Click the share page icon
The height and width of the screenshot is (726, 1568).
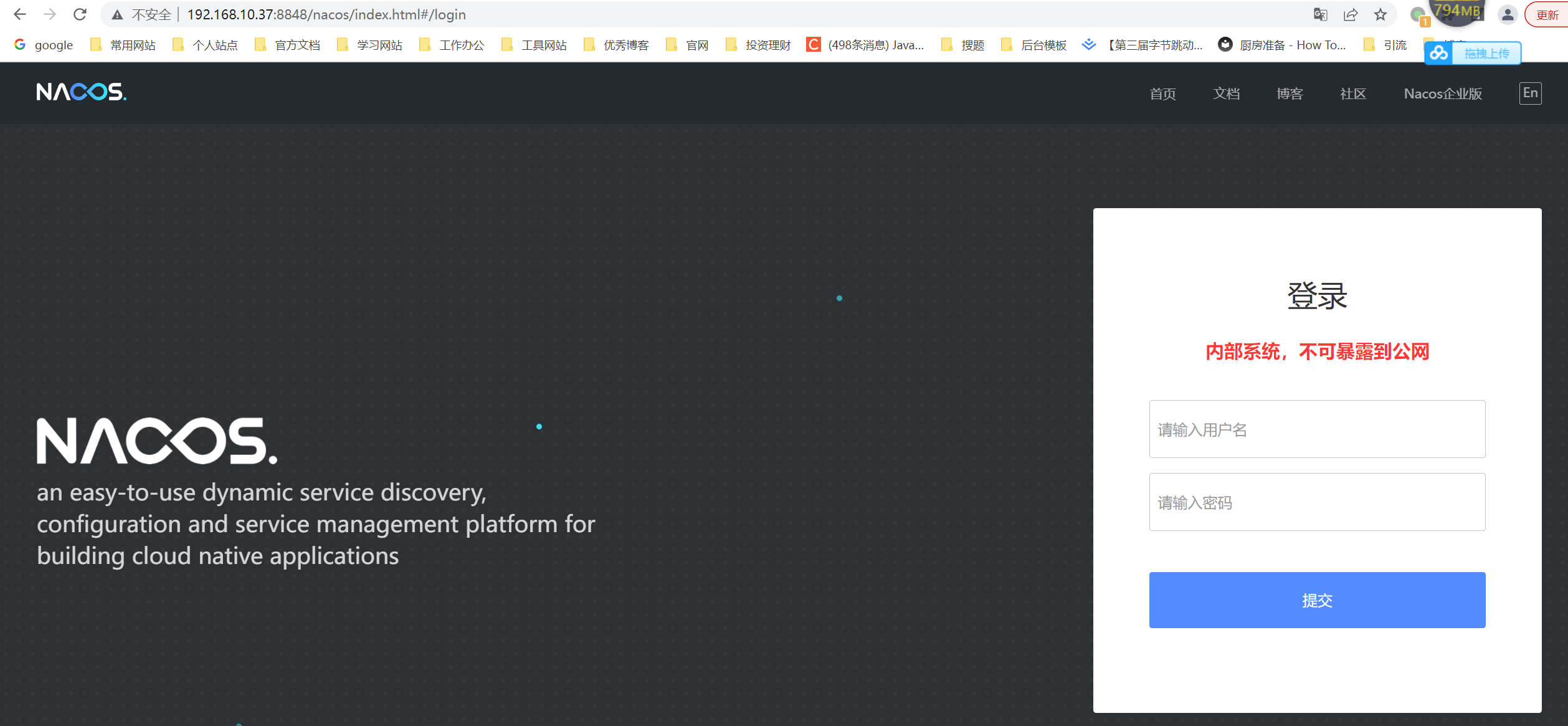click(1350, 14)
